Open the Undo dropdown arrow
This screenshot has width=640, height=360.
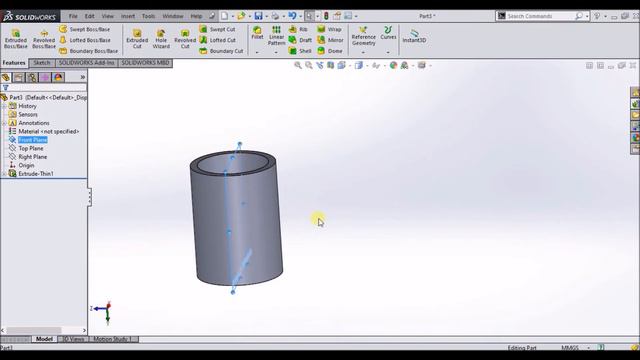click(300, 16)
